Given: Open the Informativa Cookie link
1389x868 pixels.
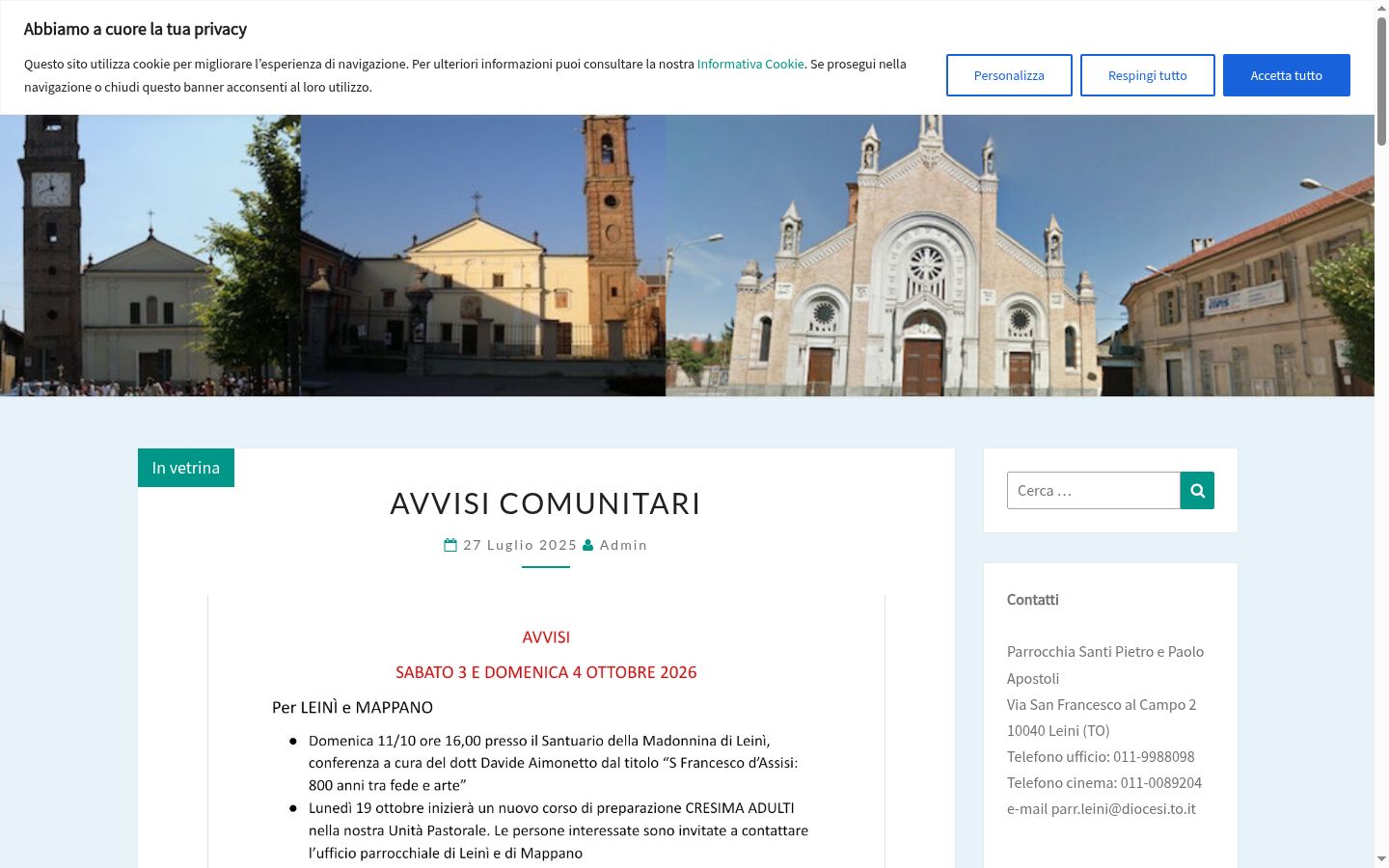Looking at the screenshot, I should (750, 64).
